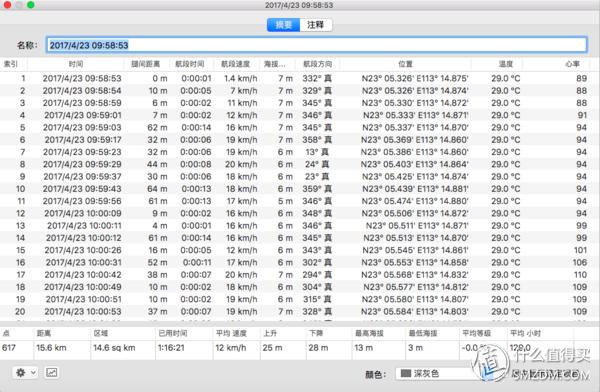Click heart rate value 101
Screen dimensions: 600x392
click(x=580, y=250)
